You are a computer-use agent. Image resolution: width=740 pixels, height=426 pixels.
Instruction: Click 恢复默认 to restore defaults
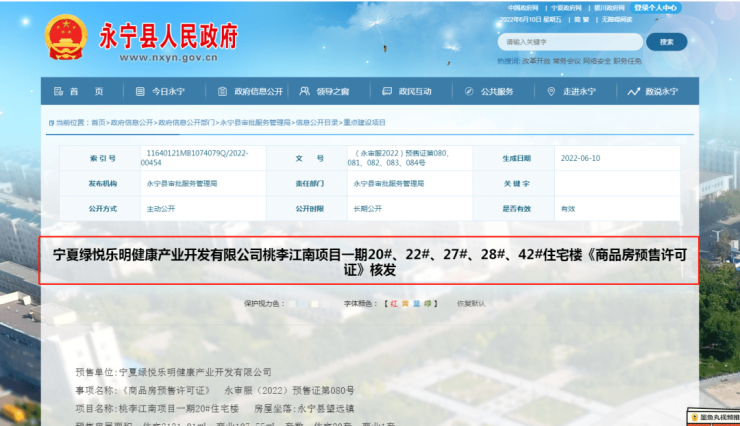[471, 304]
